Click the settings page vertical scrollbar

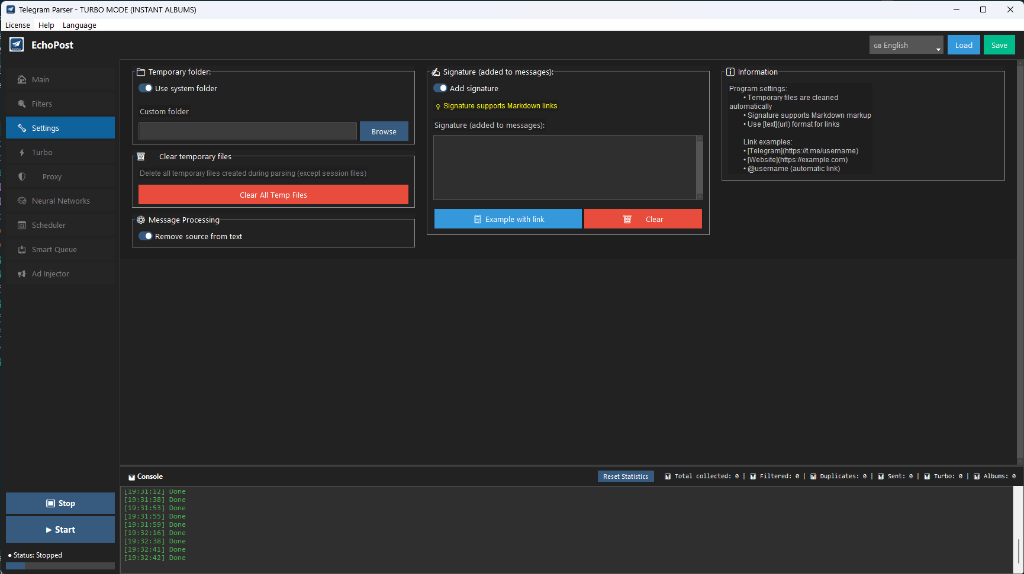1020,261
